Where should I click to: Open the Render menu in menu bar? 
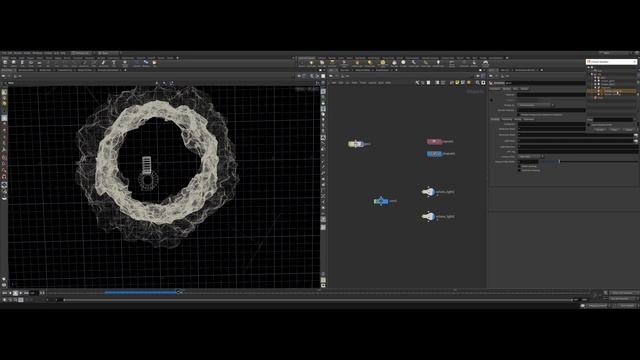pyautogui.click(x=18, y=53)
